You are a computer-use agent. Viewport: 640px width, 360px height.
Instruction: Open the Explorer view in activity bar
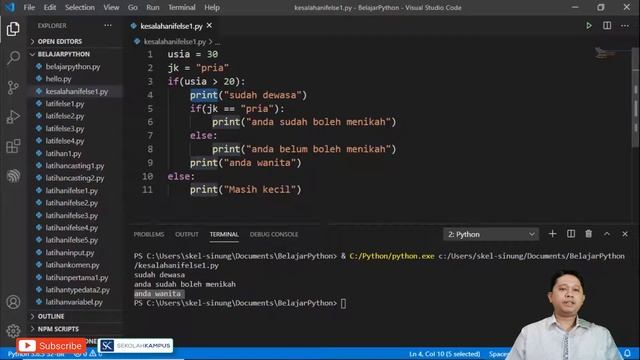13,29
